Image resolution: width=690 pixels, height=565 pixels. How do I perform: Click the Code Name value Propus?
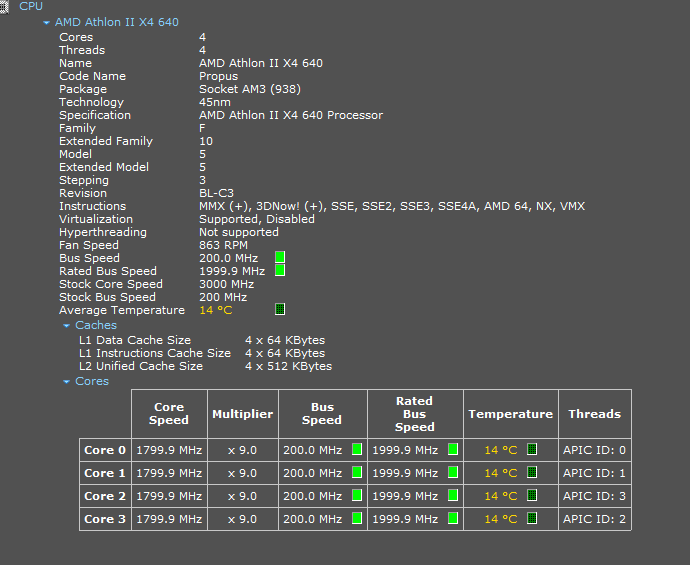click(218, 76)
